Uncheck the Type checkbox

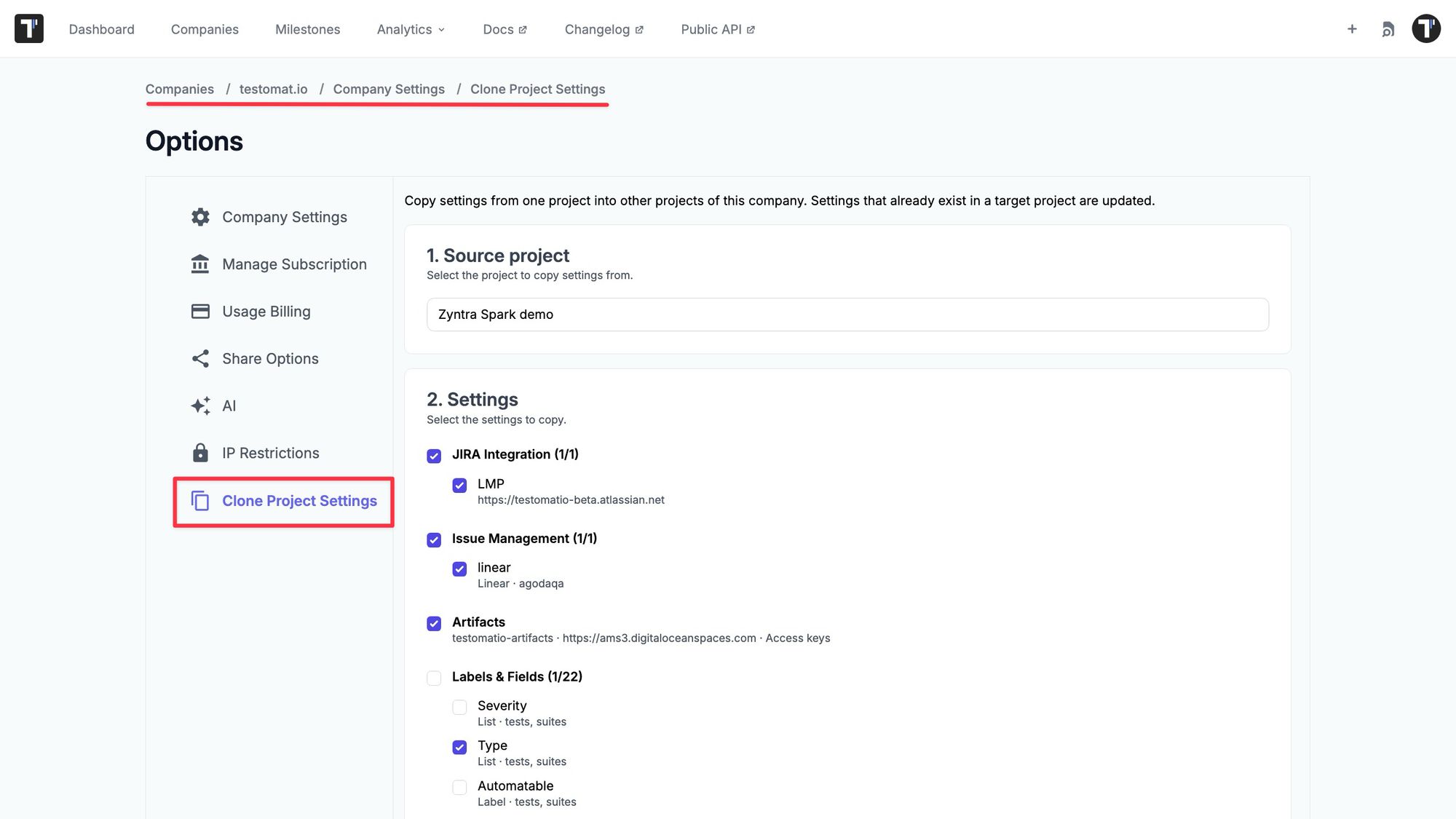[x=459, y=748]
